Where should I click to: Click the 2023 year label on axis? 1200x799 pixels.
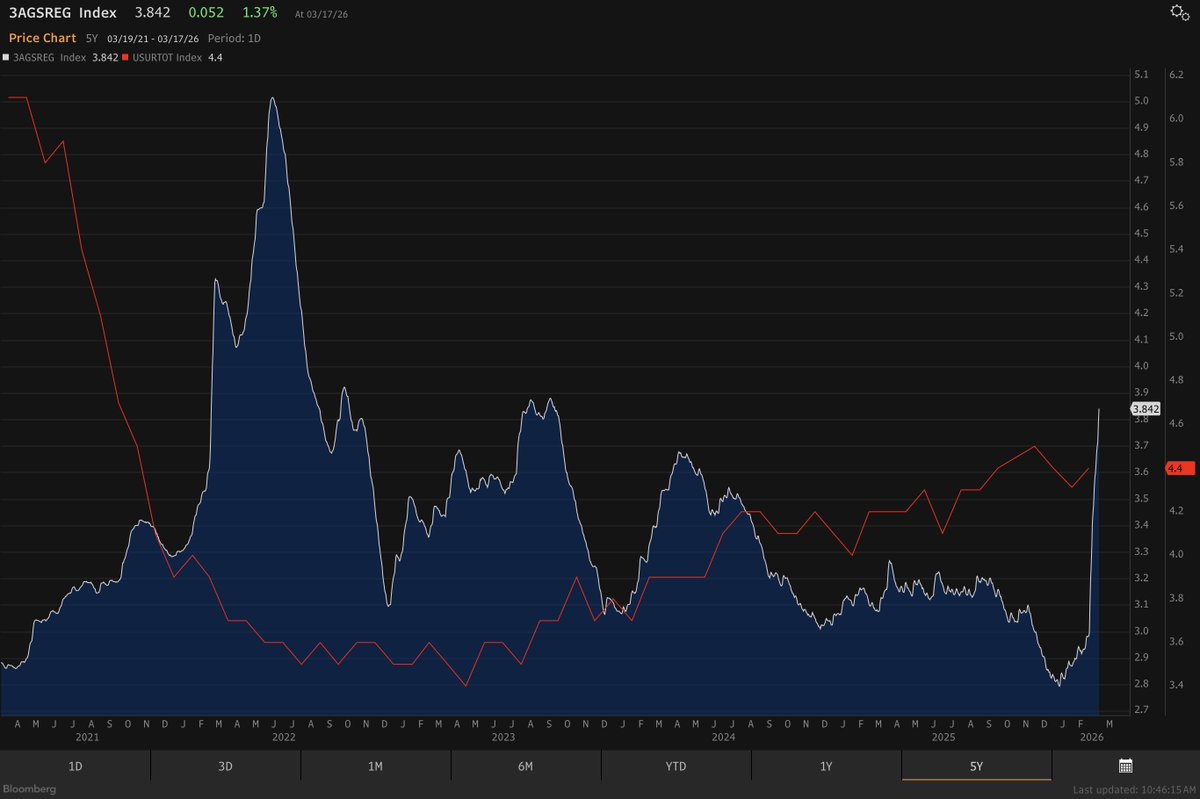point(503,737)
